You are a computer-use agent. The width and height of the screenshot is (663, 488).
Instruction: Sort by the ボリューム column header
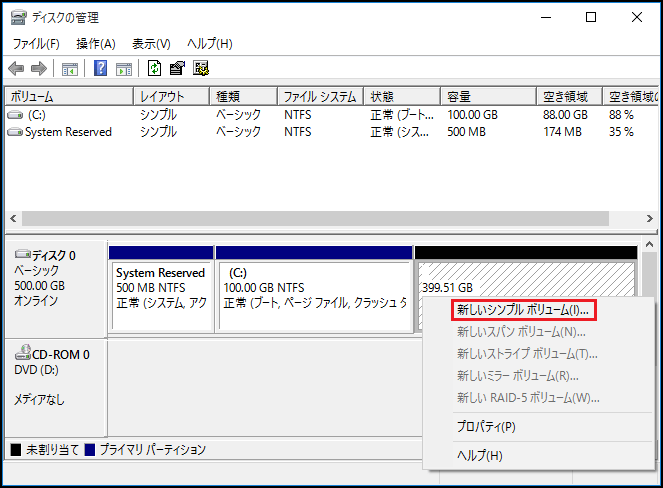(68, 97)
